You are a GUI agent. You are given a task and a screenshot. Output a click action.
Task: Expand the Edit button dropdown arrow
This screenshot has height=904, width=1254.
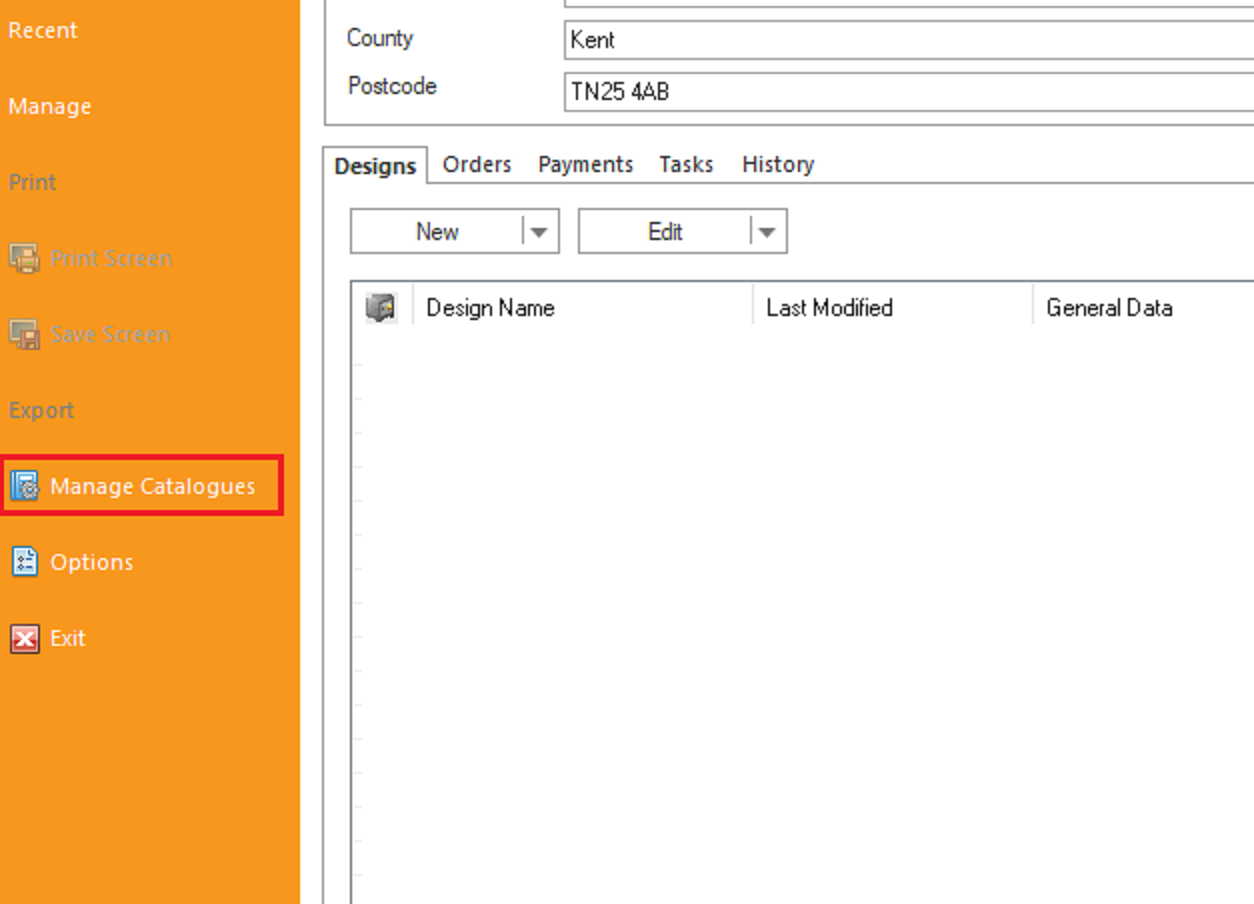click(x=767, y=232)
